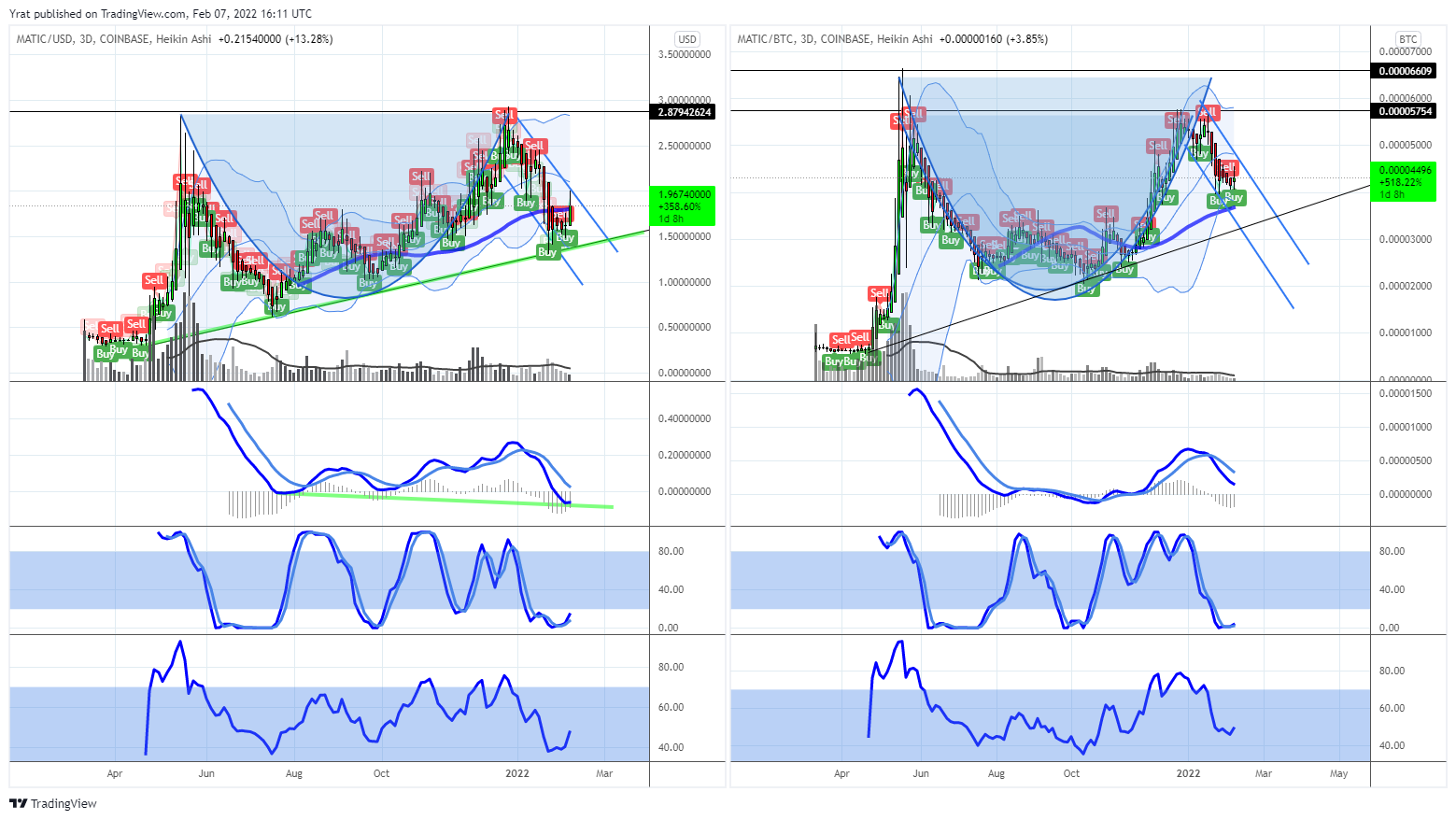Viewport: 1456px width, 820px height.
Task: Click Oct on the MATIC/BTC time axis
Action: pos(1071,773)
